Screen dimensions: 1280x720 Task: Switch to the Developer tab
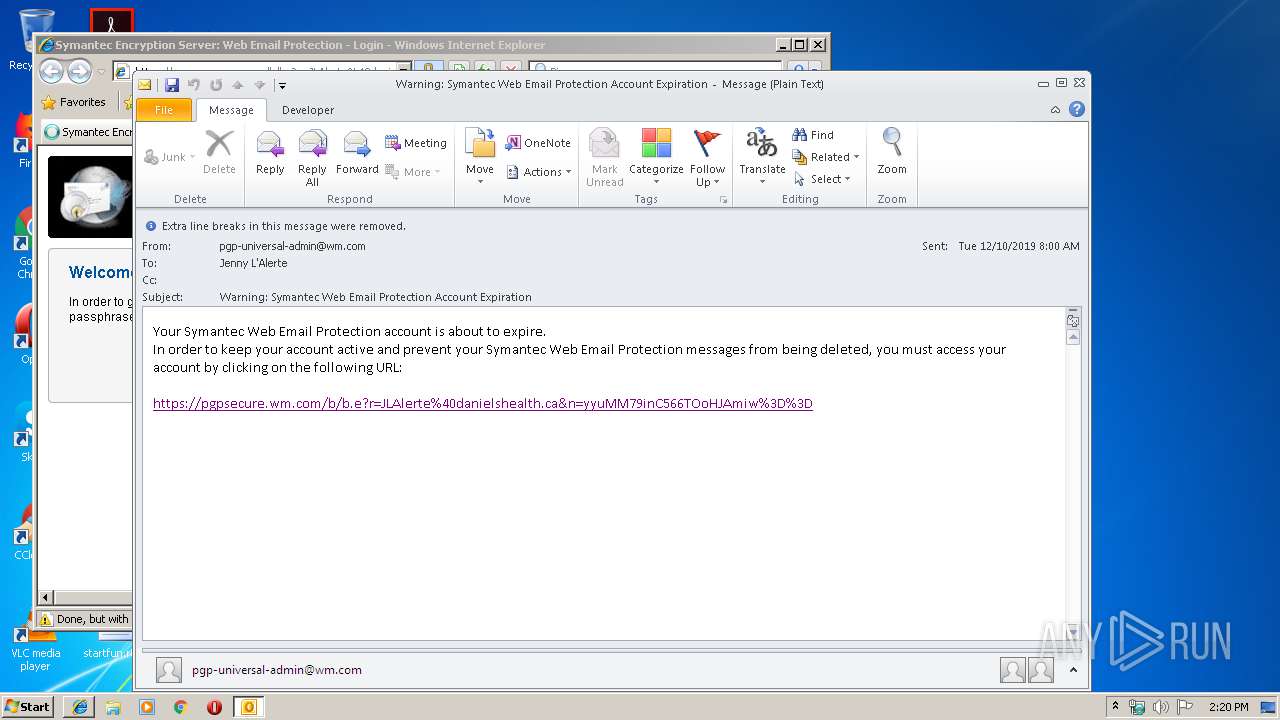(x=308, y=110)
